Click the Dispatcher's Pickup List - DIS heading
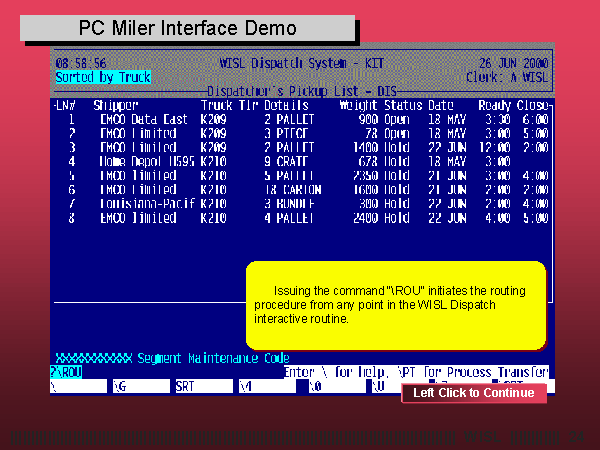The height and width of the screenshot is (450, 600). click(302, 91)
